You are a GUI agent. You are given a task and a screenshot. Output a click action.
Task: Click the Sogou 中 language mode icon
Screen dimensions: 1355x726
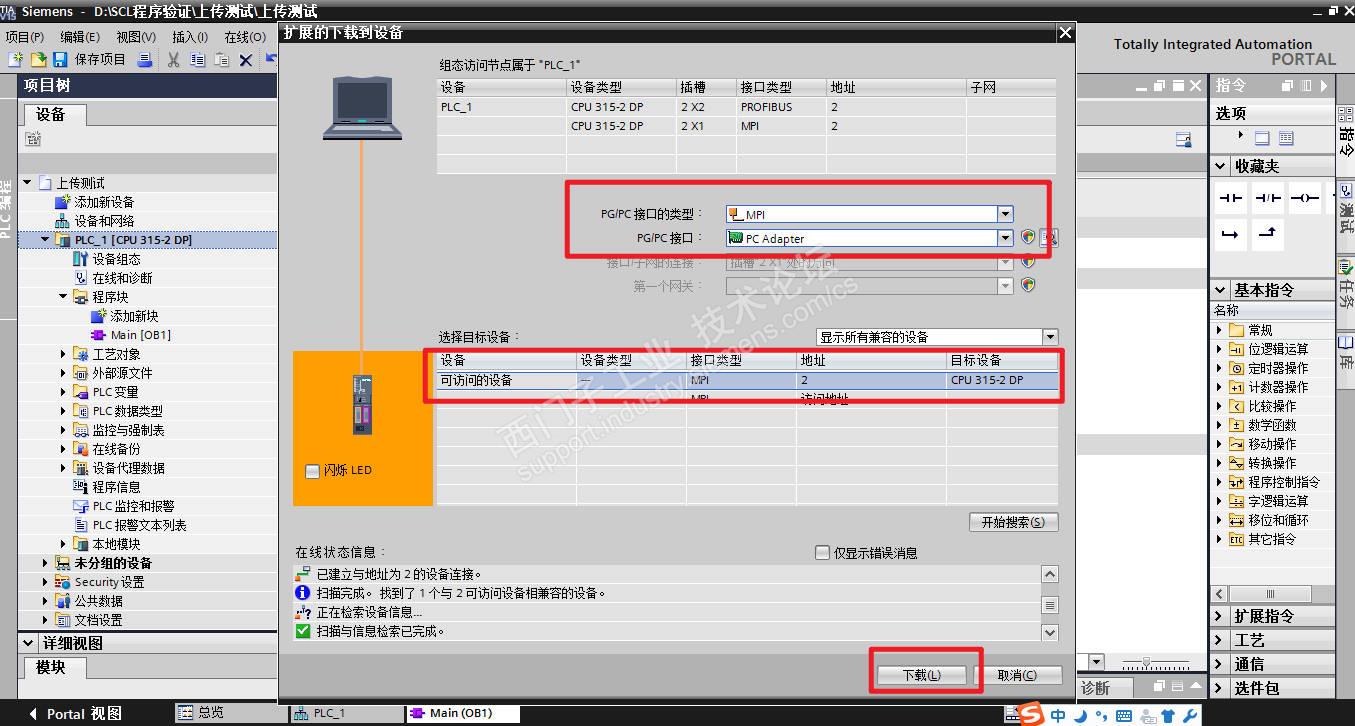pos(1058,715)
